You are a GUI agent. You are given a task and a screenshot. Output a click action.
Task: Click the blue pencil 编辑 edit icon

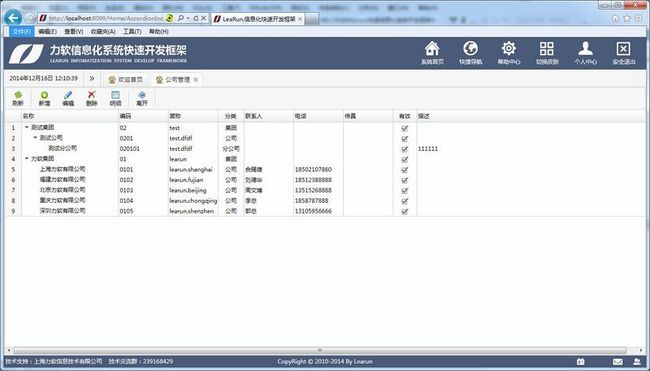coord(68,95)
